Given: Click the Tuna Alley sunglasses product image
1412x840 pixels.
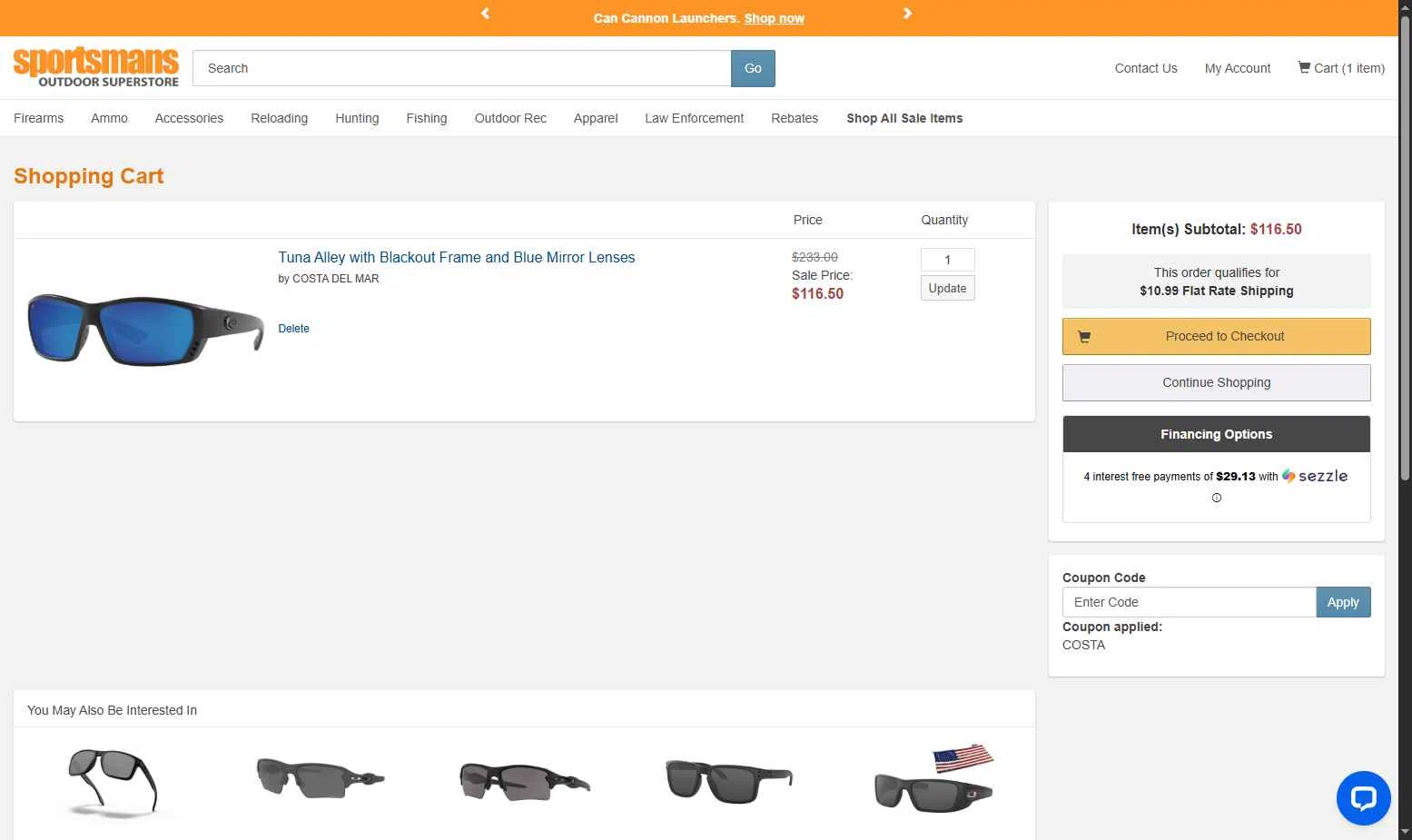Looking at the screenshot, I should pyautogui.click(x=145, y=329).
